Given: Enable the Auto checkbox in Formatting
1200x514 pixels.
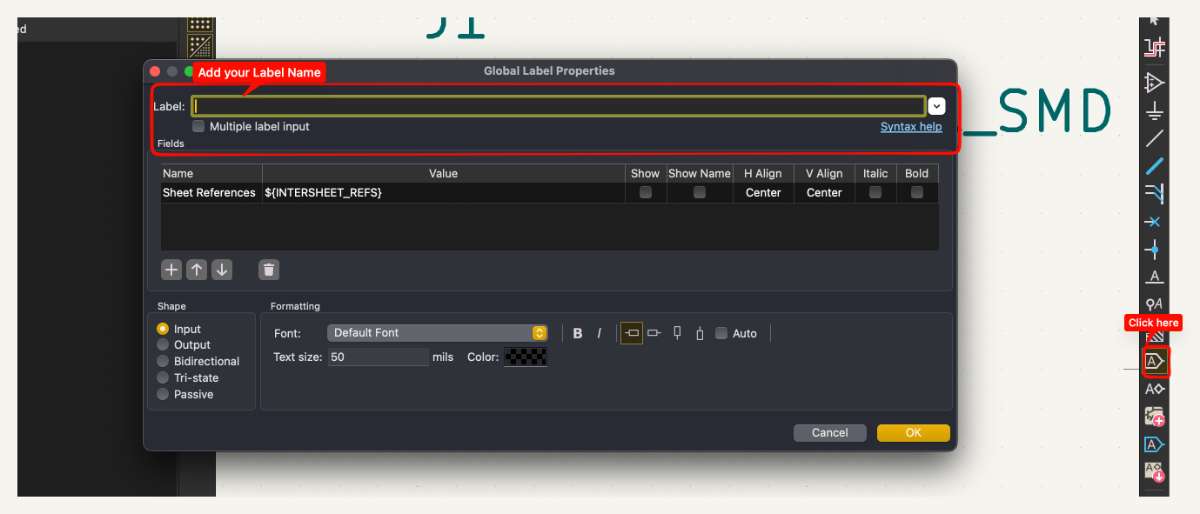Looking at the screenshot, I should coord(721,333).
